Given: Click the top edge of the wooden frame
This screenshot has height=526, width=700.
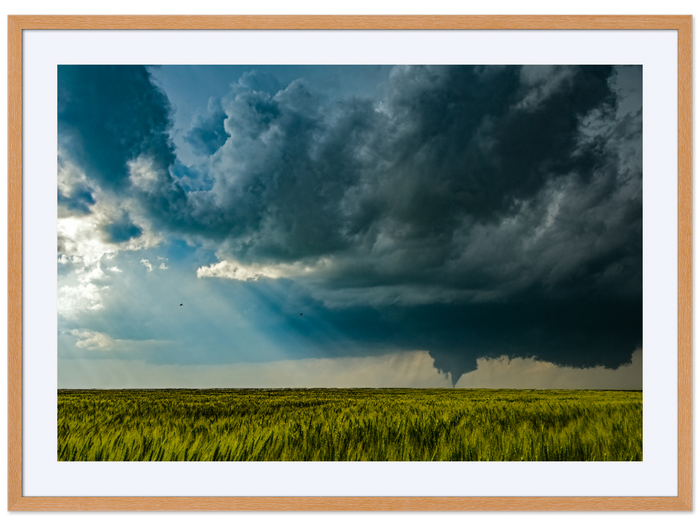Looking at the screenshot, I should click(350, 20).
